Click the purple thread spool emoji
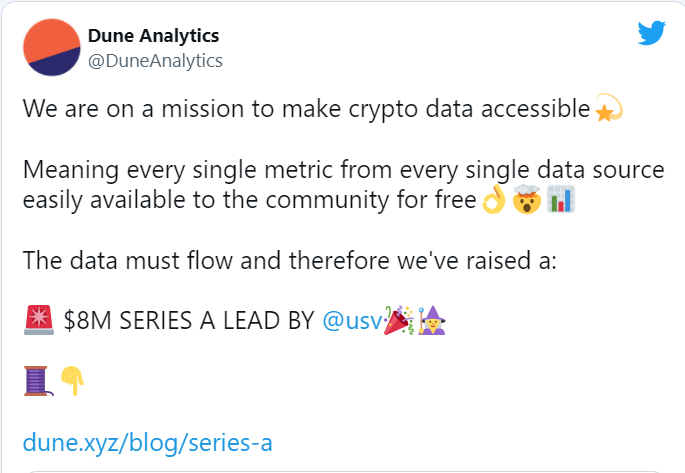The image size is (685, 473). [x=38, y=381]
